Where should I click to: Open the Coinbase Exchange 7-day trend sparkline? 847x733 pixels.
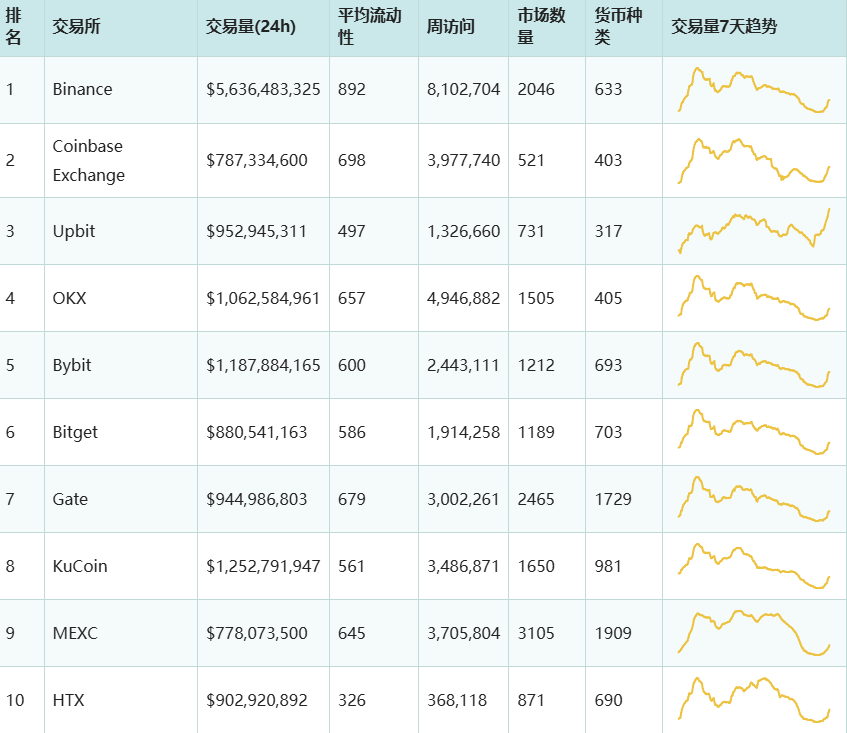pyautogui.click(x=754, y=161)
